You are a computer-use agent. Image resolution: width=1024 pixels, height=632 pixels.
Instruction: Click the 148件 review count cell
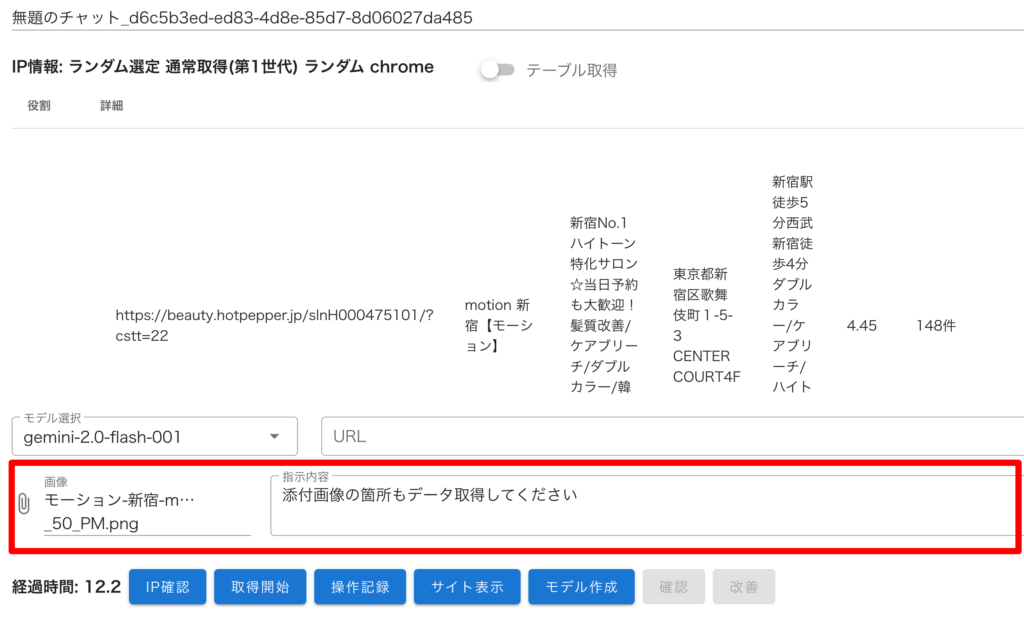(935, 325)
